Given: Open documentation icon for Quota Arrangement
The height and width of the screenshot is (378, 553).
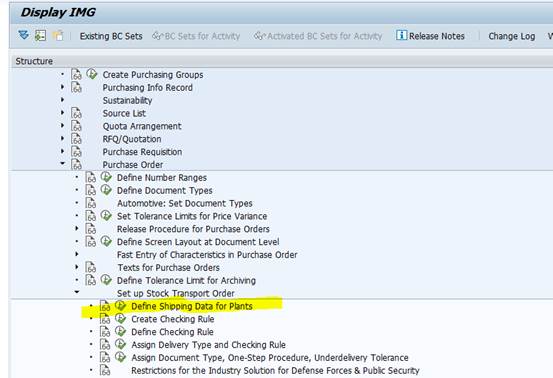Looking at the screenshot, I should tap(76, 126).
